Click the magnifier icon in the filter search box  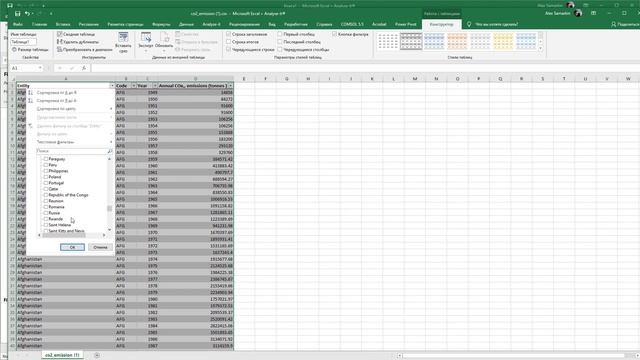109,151
